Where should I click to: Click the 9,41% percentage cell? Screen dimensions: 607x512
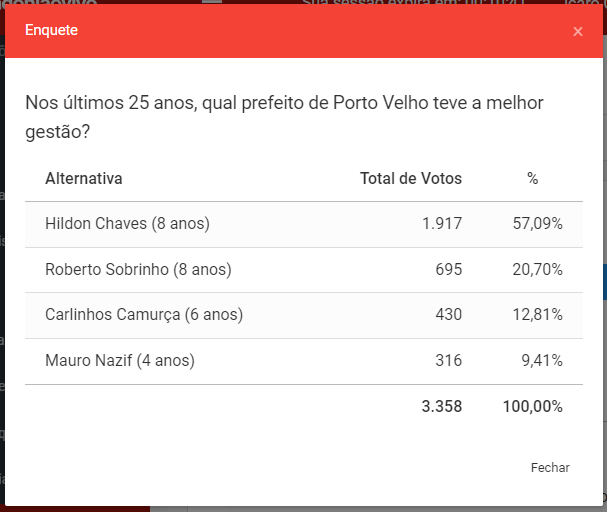(x=541, y=360)
